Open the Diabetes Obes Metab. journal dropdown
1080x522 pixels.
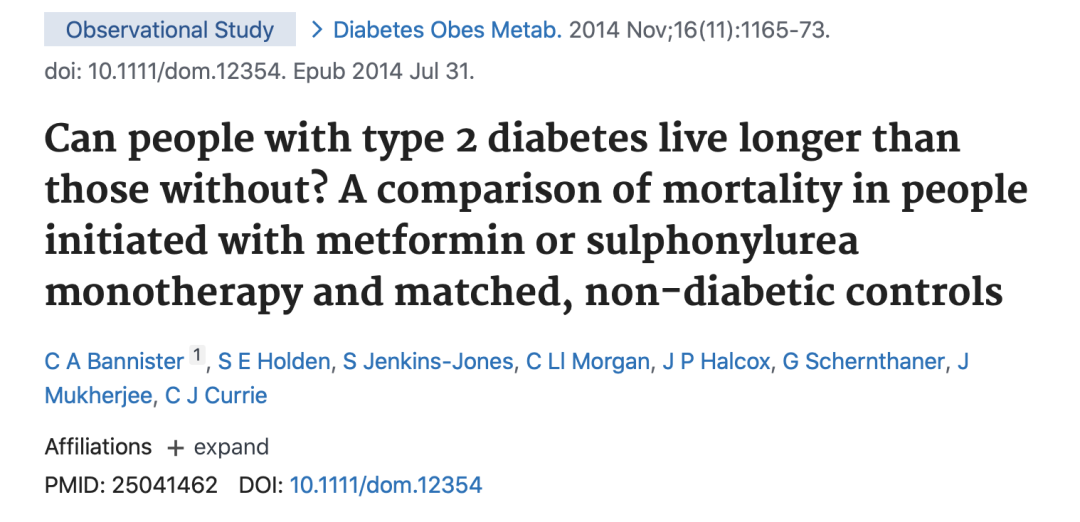pyautogui.click(x=447, y=30)
